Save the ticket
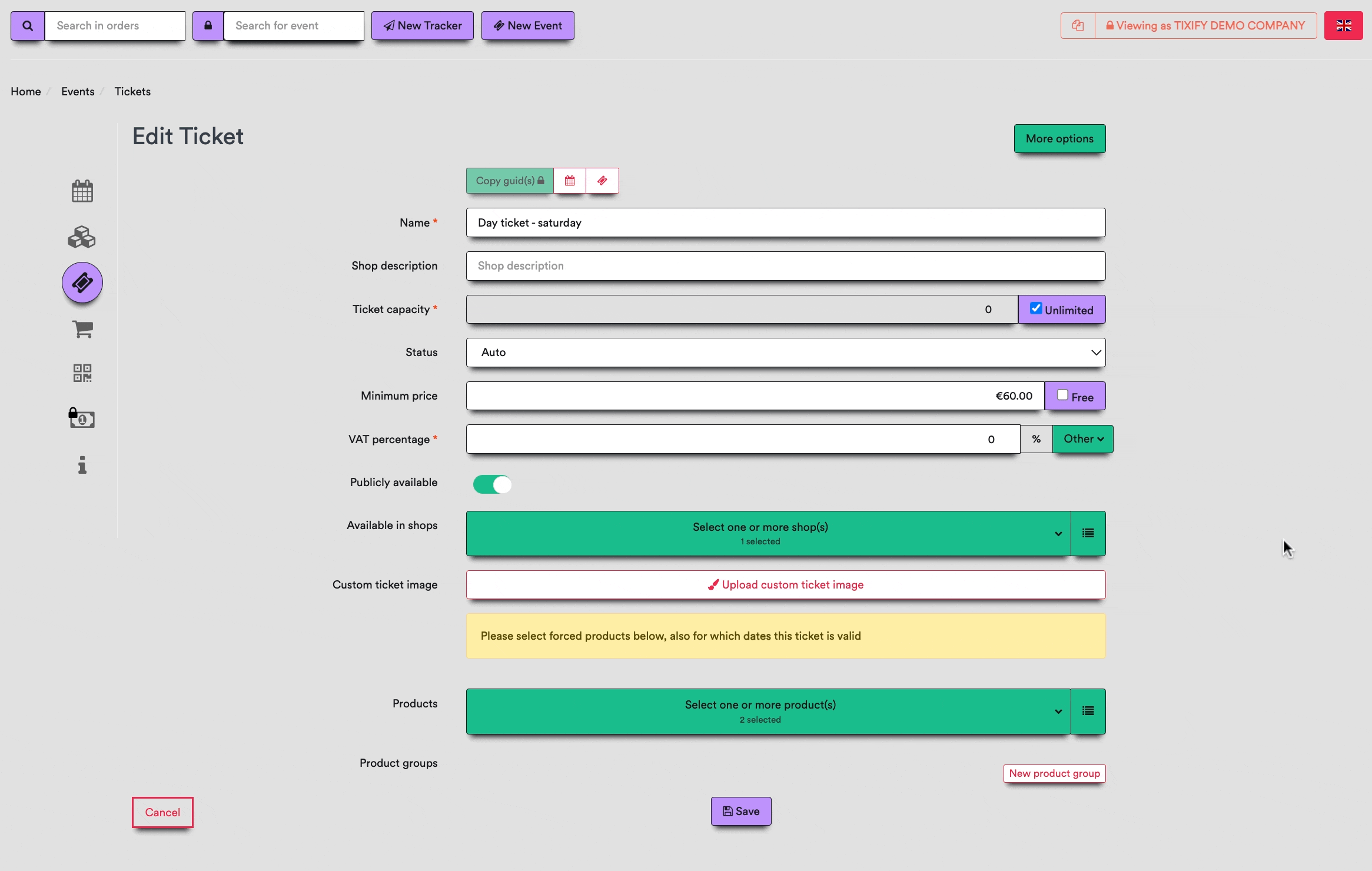The height and width of the screenshot is (871, 1372). (741, 812)
